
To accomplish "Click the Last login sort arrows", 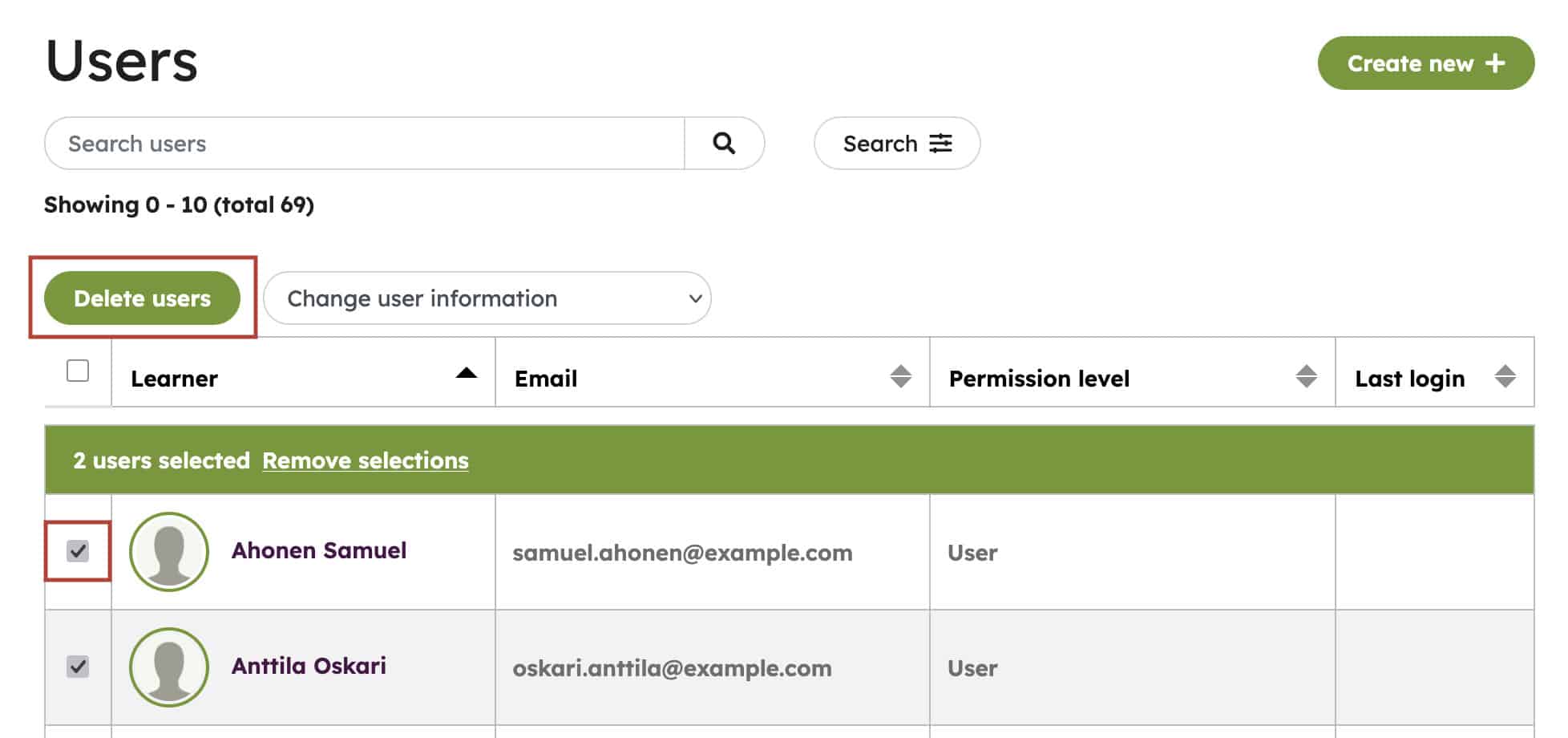I will coord(1505,376).
